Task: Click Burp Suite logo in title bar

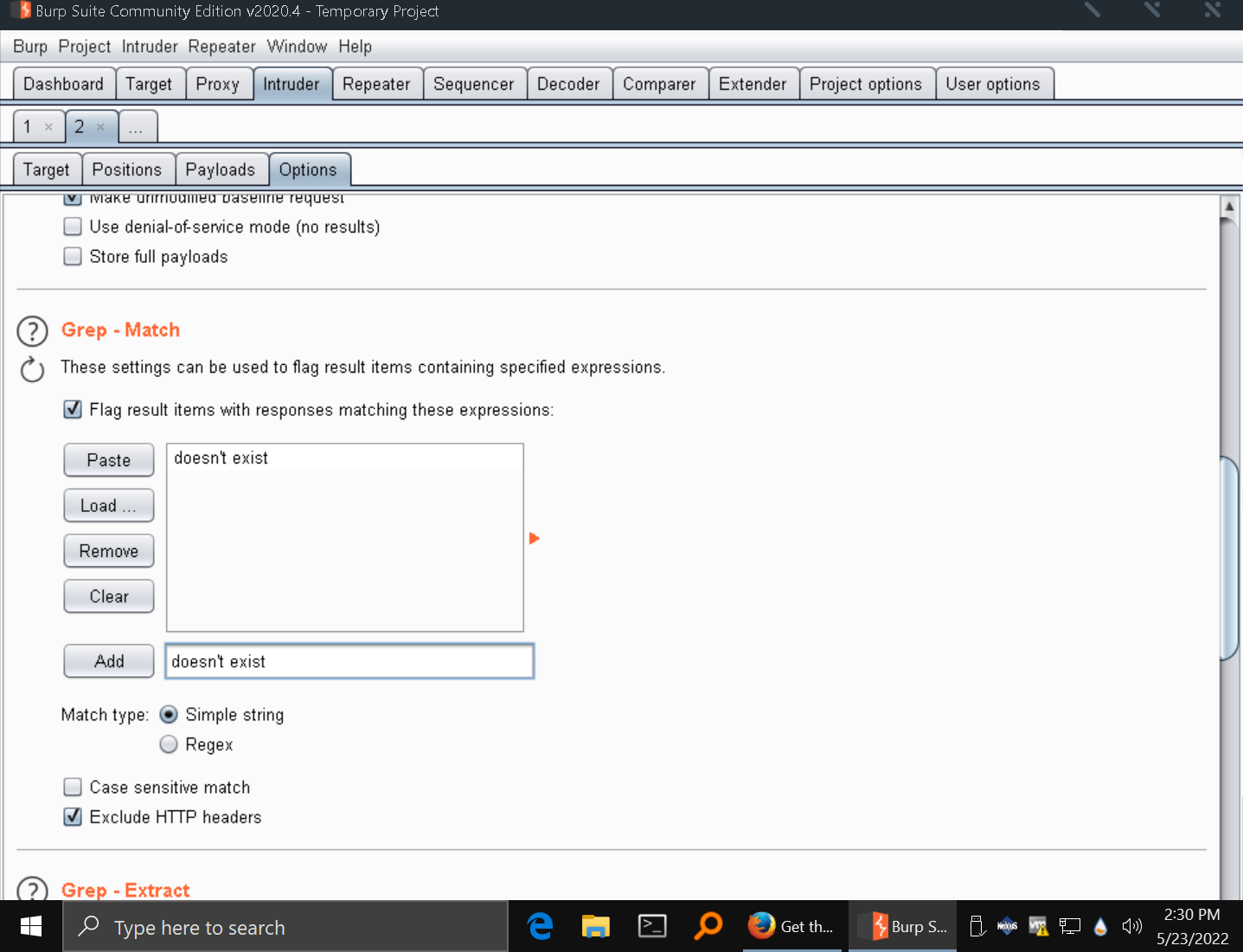Action: coord(23,10)
